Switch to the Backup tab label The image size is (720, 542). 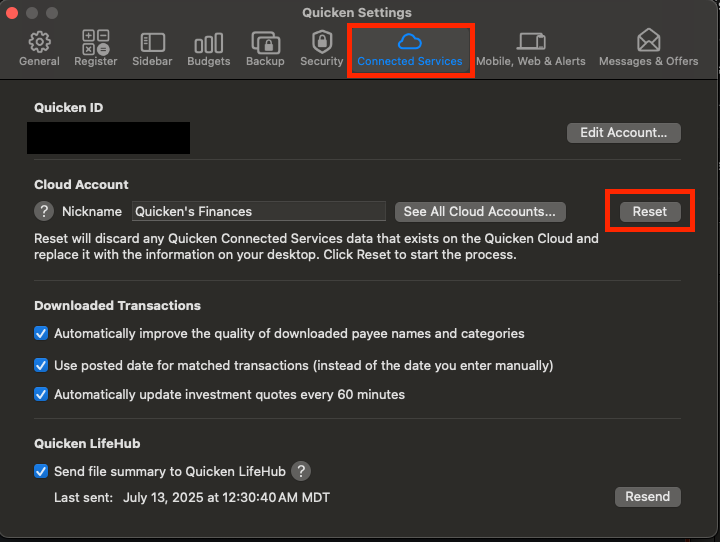click(265, 61)
